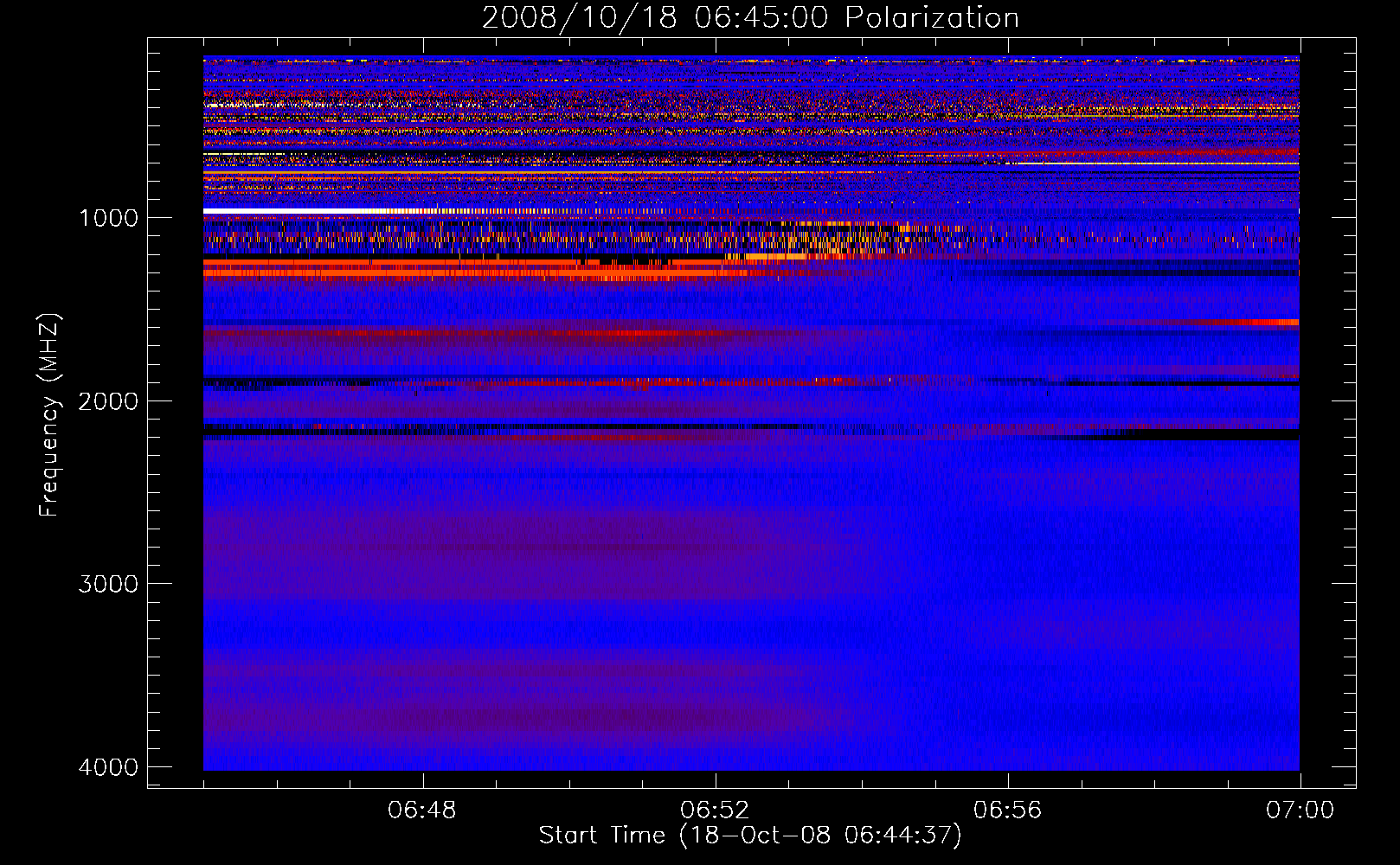Viewport: 1400px width, 865px height.
Task: Click the 'Frequency (MHZ)' axis label
Action: pyautogui.click(x=49, y=415)
